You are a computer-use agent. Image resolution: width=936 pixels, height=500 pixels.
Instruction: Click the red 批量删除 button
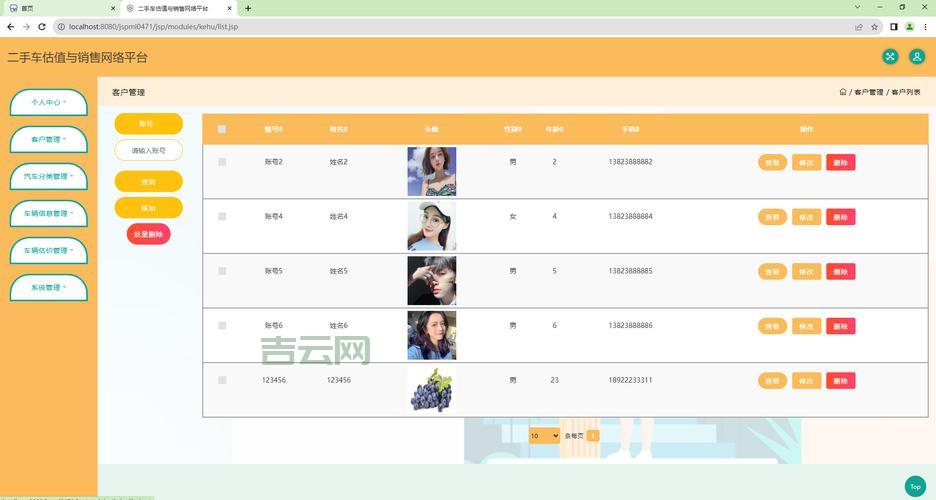148,234
